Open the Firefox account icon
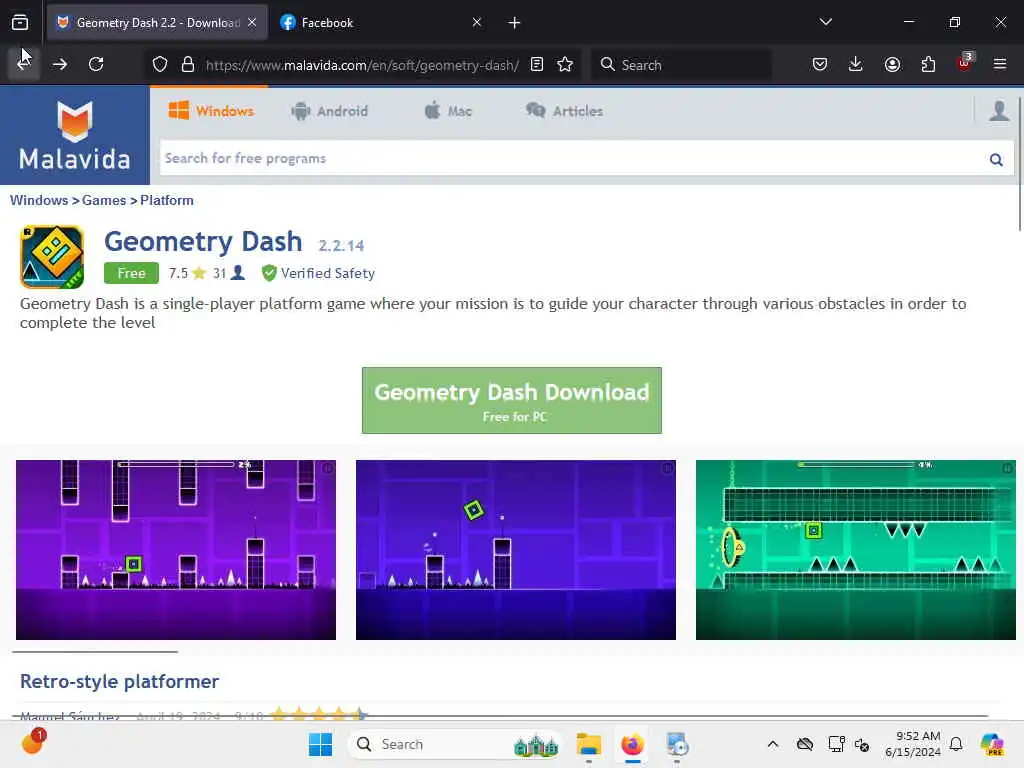The width and height of the screenshot is (1024, 768). (892, 64)
